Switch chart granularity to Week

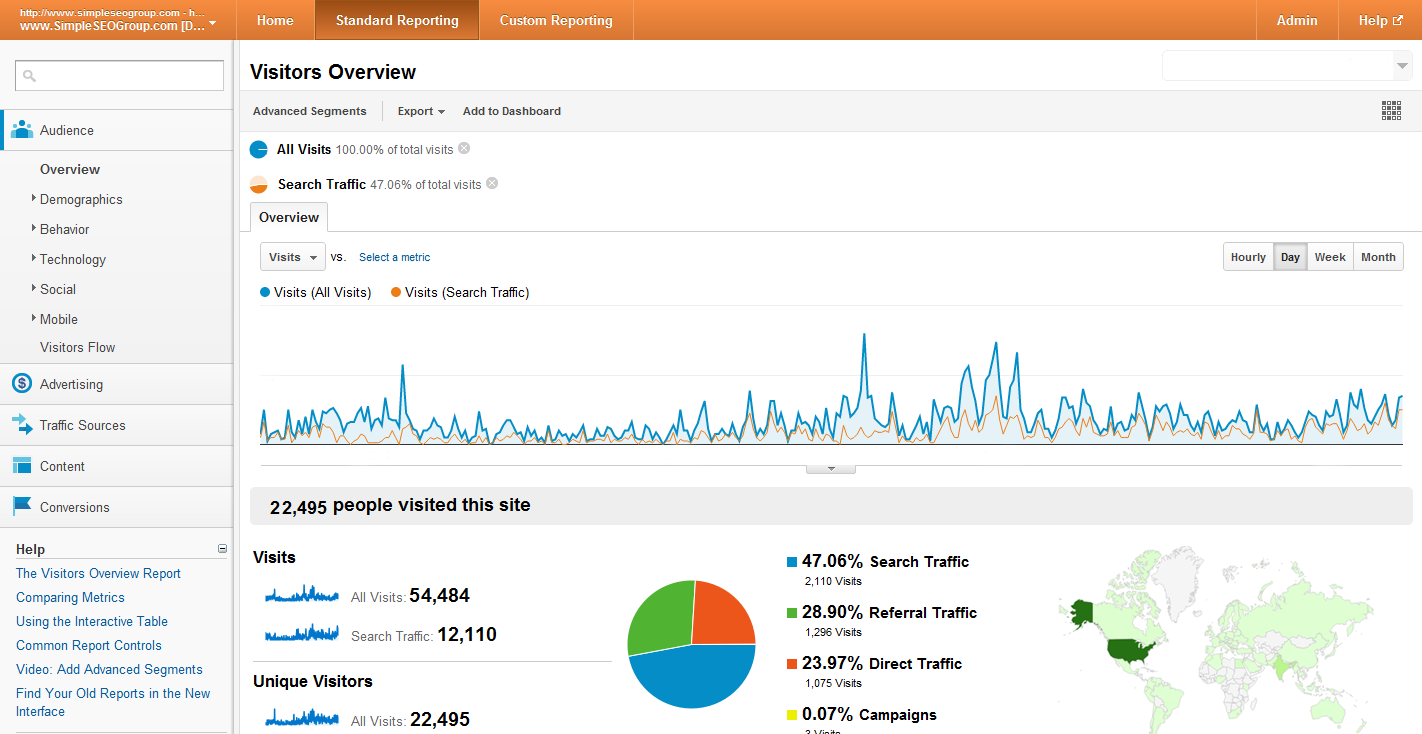pyautogui.click(x=1329, y=257)
